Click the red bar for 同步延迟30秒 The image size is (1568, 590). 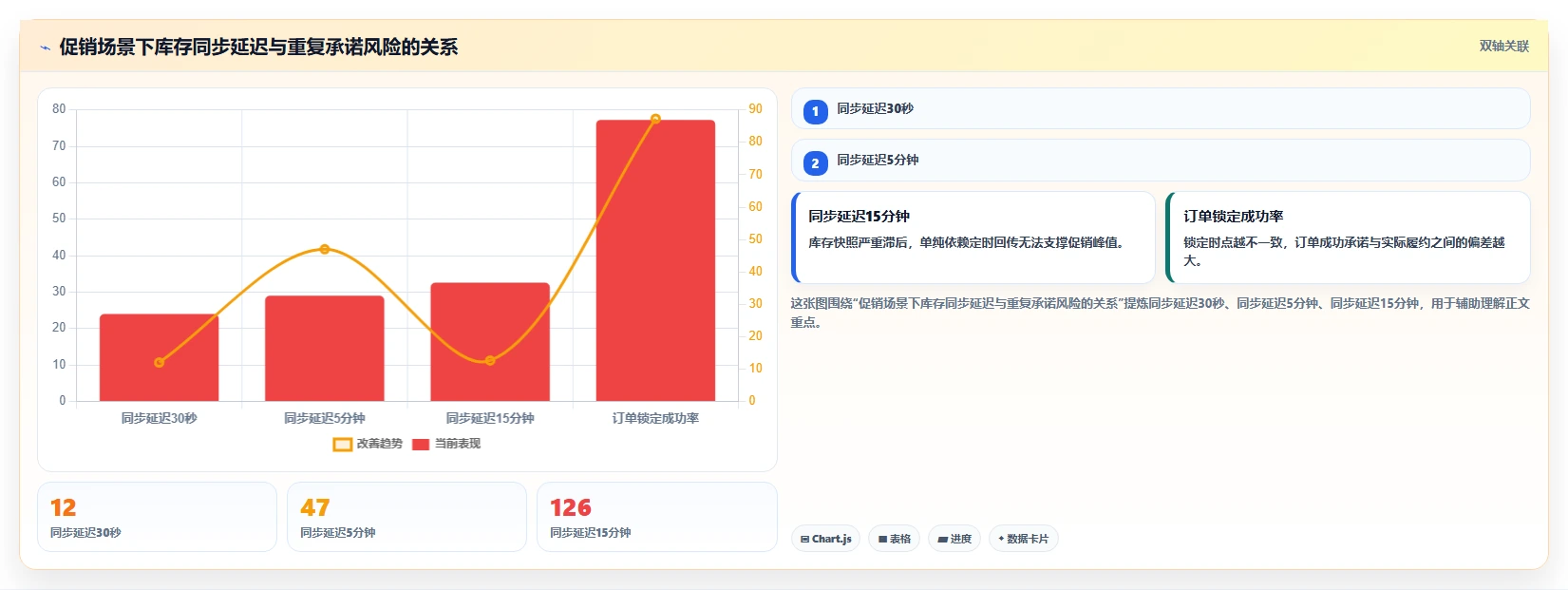(x=159, y=357)
